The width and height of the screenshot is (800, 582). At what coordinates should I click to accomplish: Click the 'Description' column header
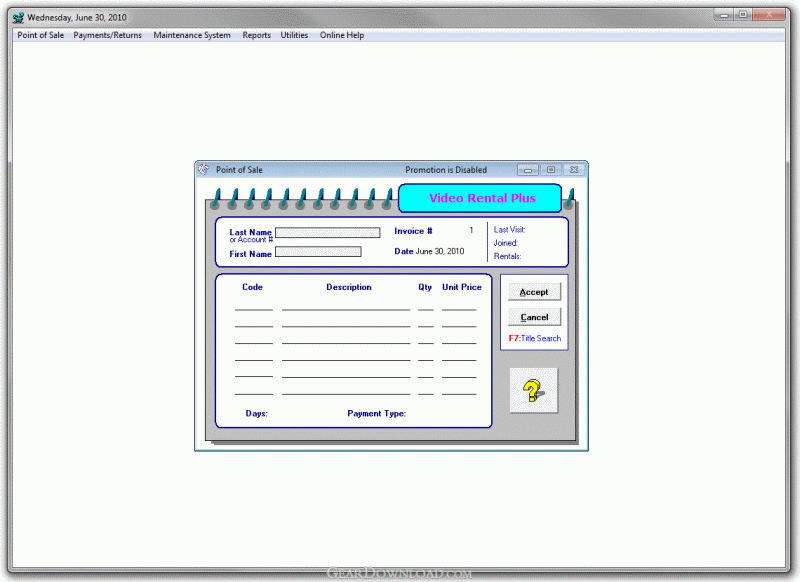click(x=349, y=287)
